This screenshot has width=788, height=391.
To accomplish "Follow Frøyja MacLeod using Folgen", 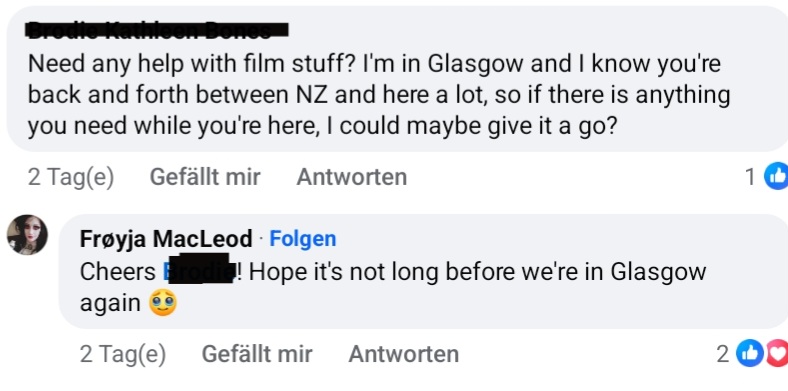I will [303, 239].
